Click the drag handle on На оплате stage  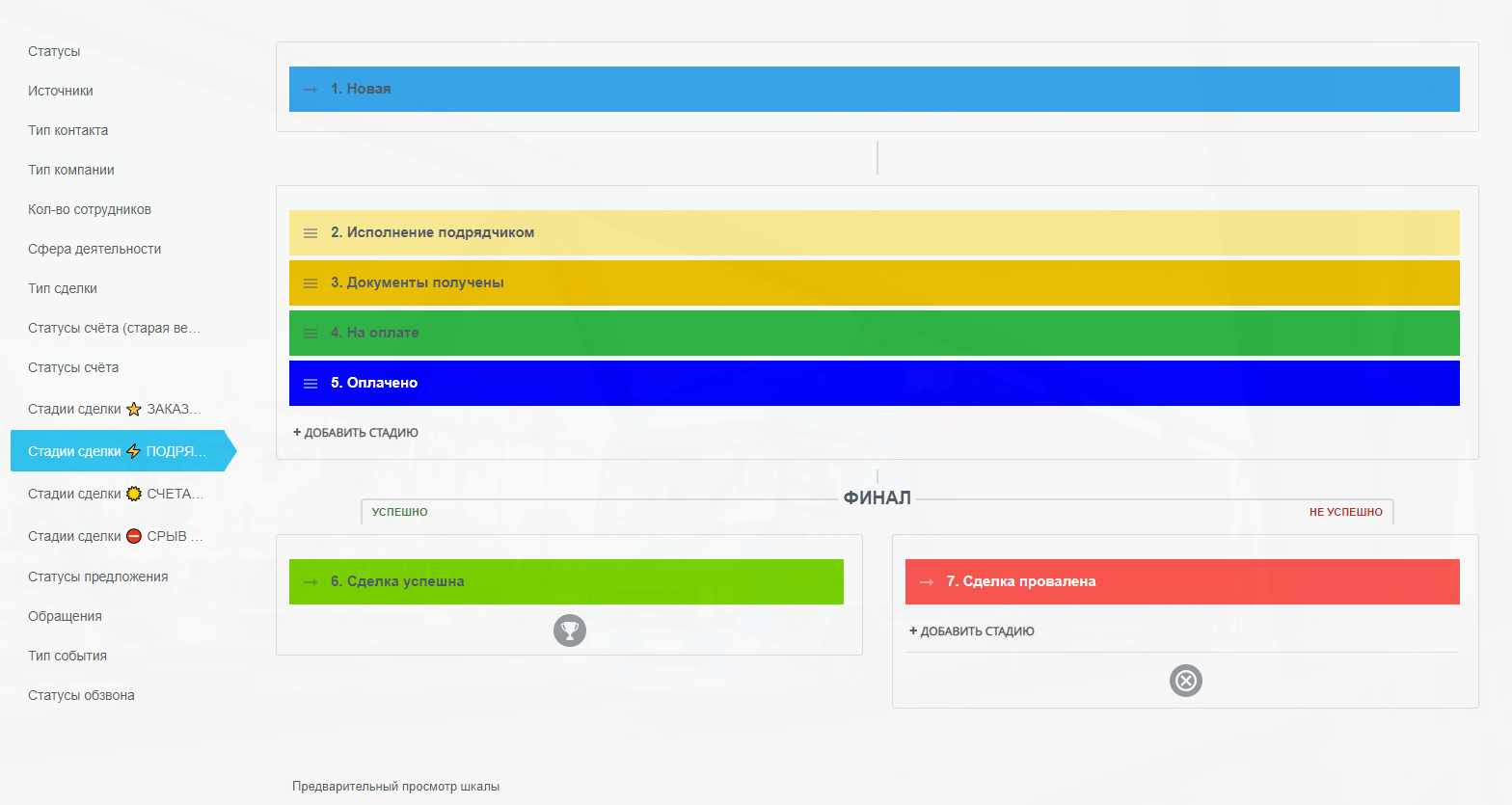click(310, 334)
